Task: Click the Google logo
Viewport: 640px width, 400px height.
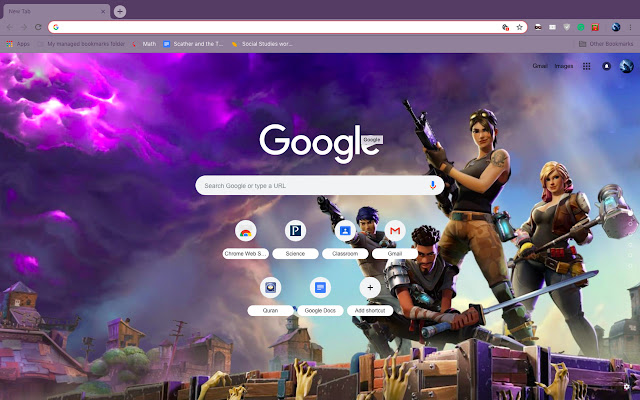Action: (x=320, y=144)
